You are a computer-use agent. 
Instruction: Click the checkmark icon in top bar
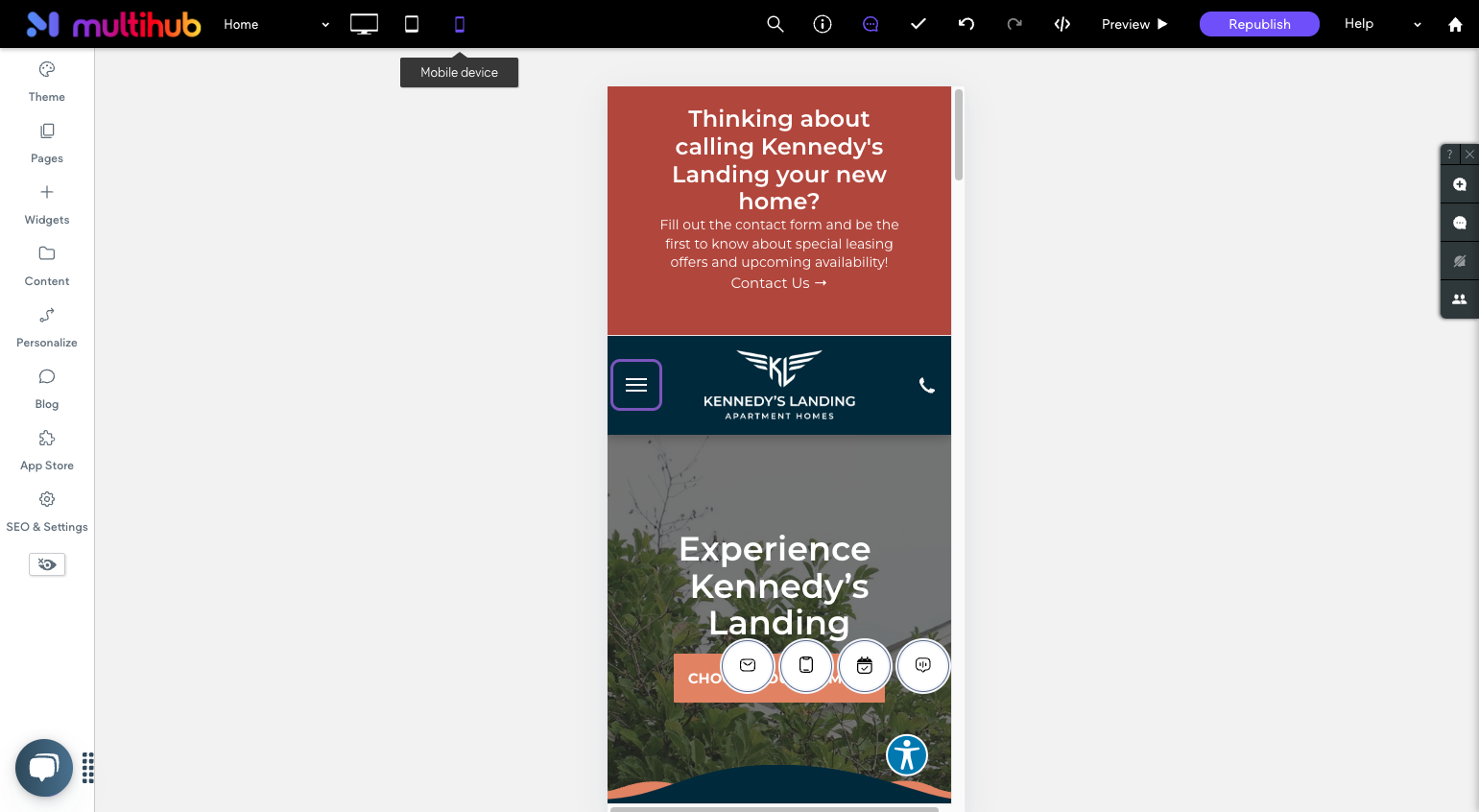click(x=918, y=24)
